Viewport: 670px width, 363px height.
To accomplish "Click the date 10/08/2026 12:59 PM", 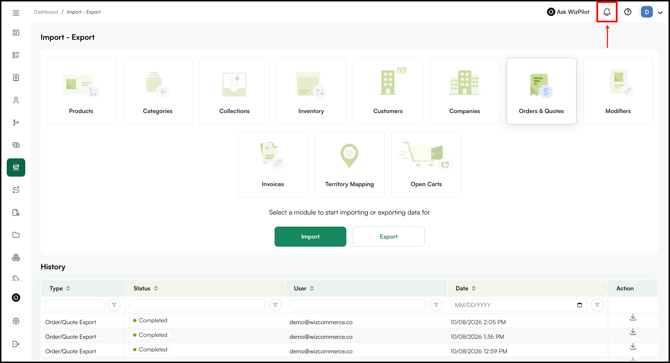I will click(x=479, y=351).
